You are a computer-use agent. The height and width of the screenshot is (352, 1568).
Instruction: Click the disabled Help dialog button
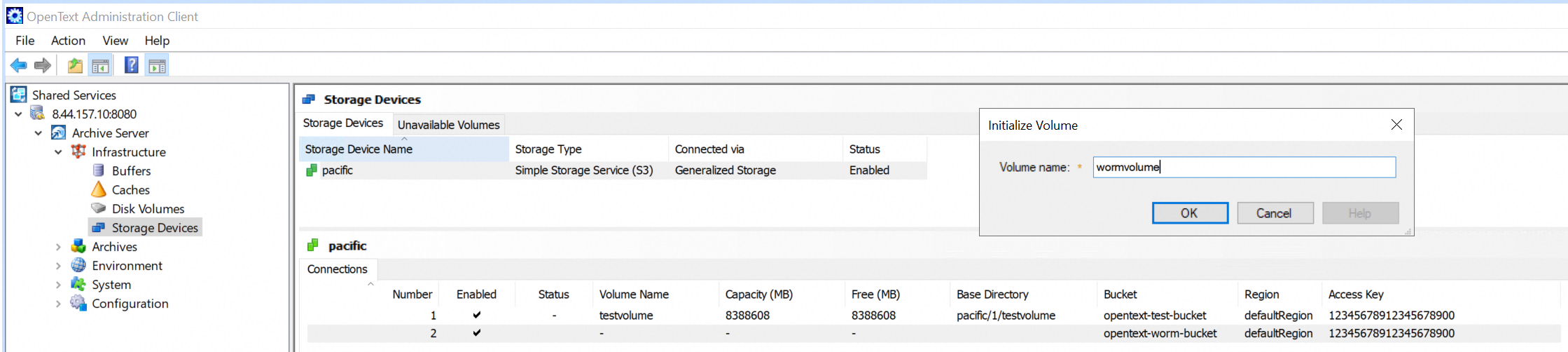[x=1360, y=213]
